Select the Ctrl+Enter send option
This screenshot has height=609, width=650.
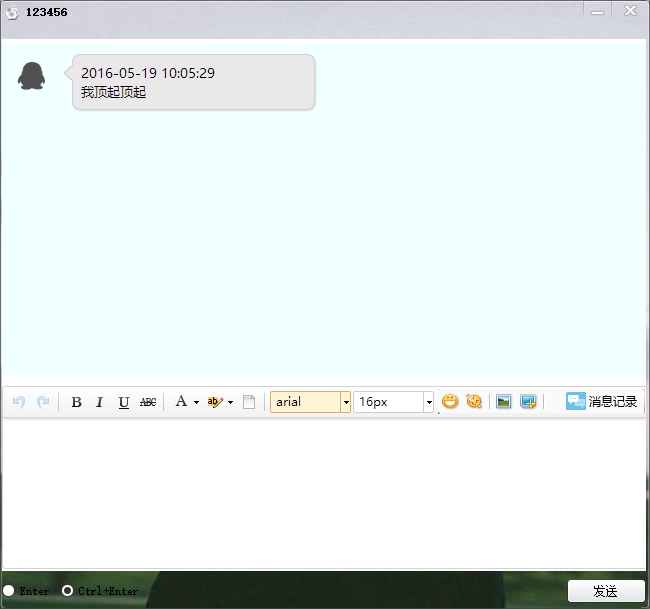coord(67,591)
